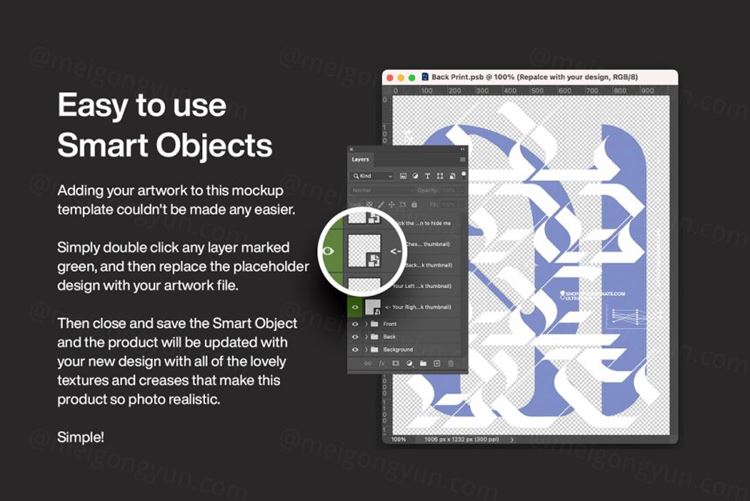Click the Add layer mask icon
This screenshot has width=750, height=501.
(x=394, y=363)
